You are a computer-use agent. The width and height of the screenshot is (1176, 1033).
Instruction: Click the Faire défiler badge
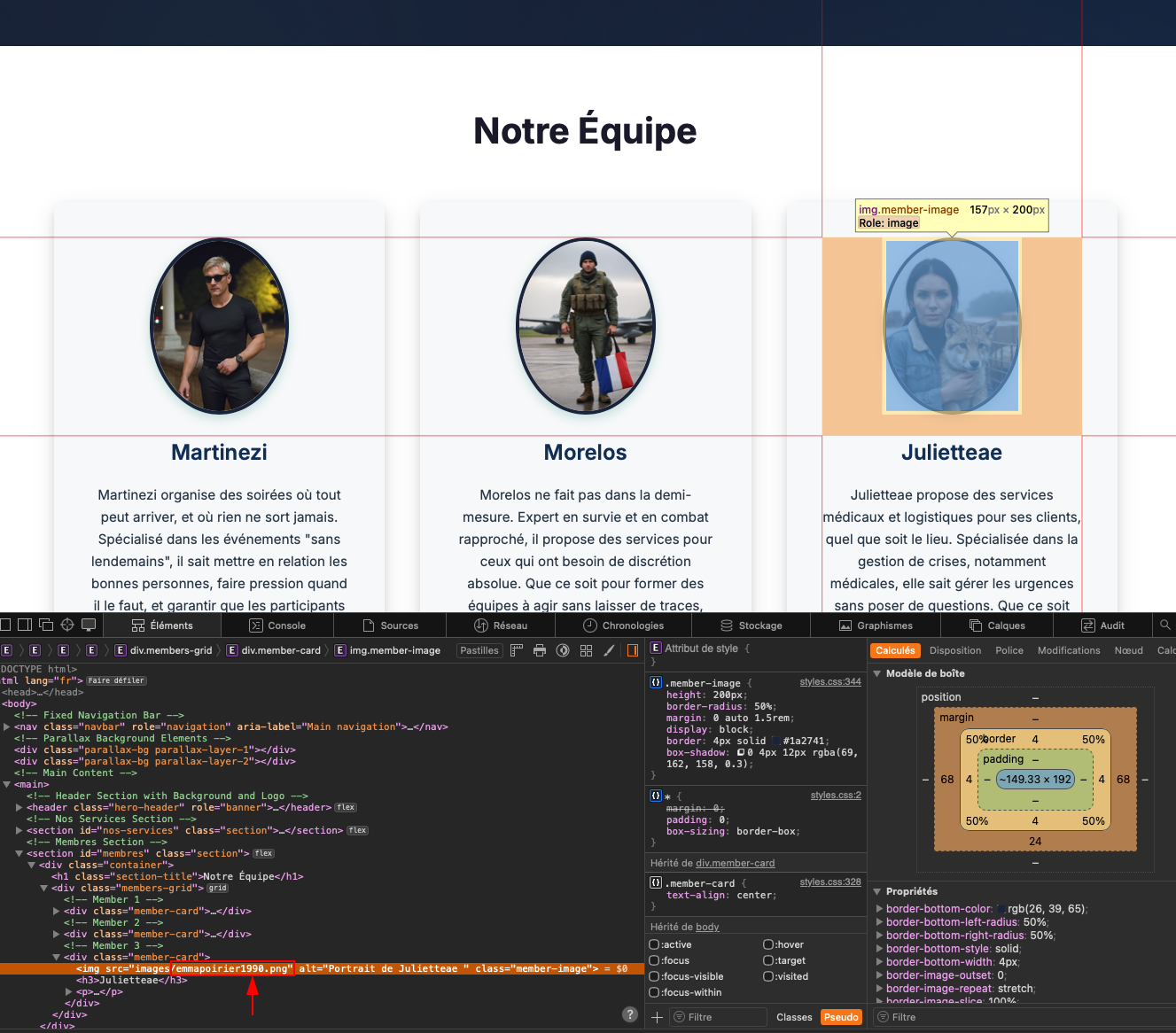(116, 680)
